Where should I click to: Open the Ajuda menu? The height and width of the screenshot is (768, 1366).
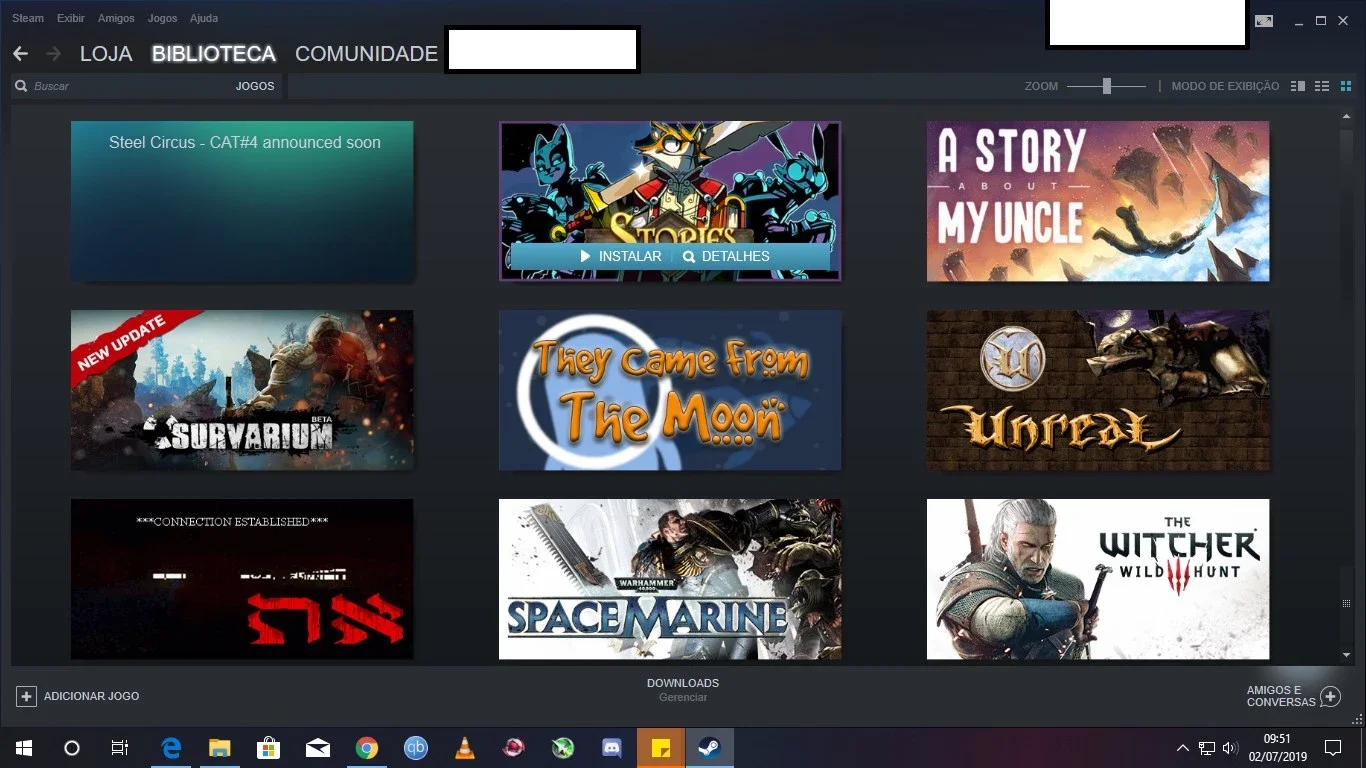tap(204, 18)
